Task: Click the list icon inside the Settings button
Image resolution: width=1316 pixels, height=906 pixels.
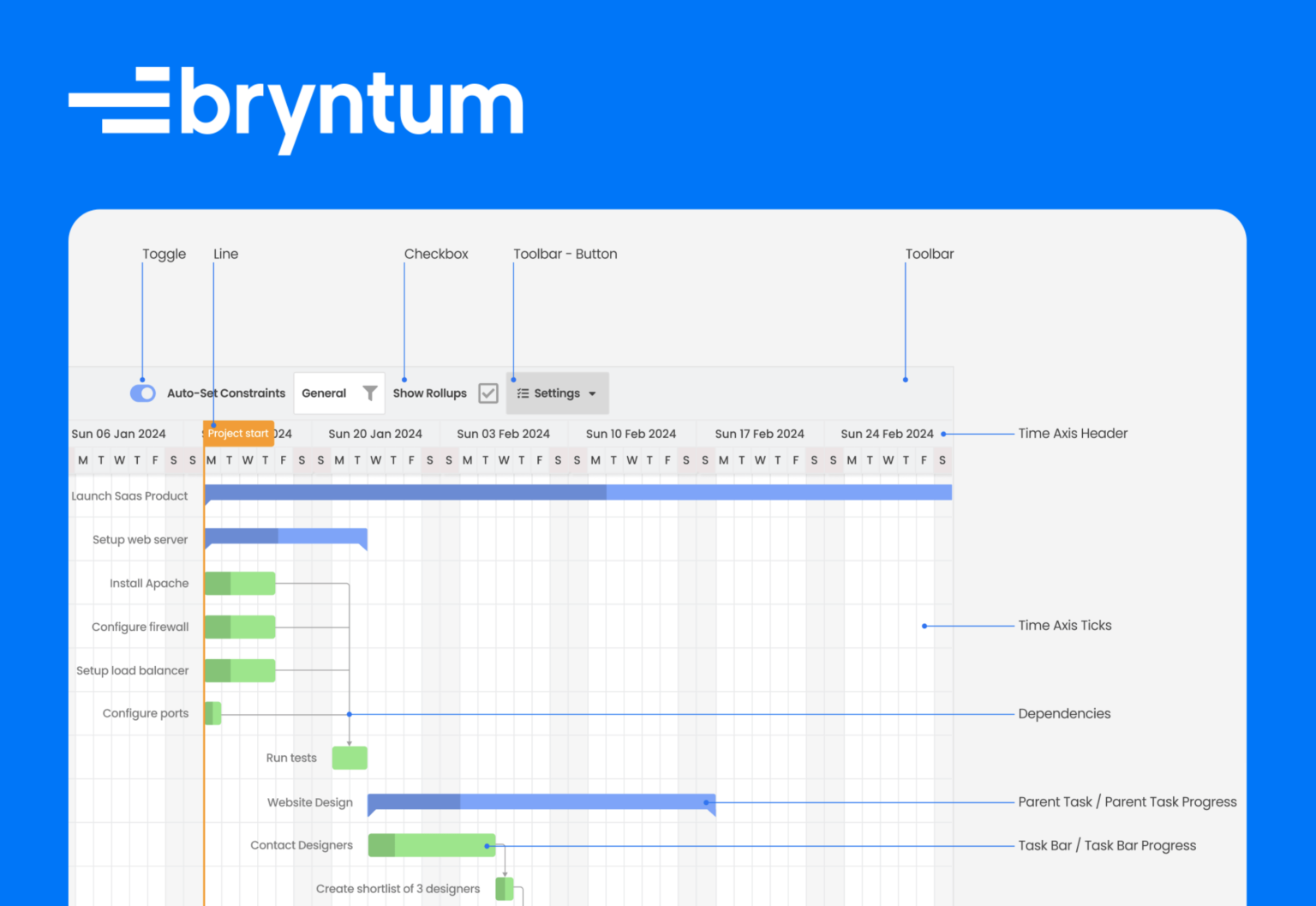Action: [x=523, y=393]
